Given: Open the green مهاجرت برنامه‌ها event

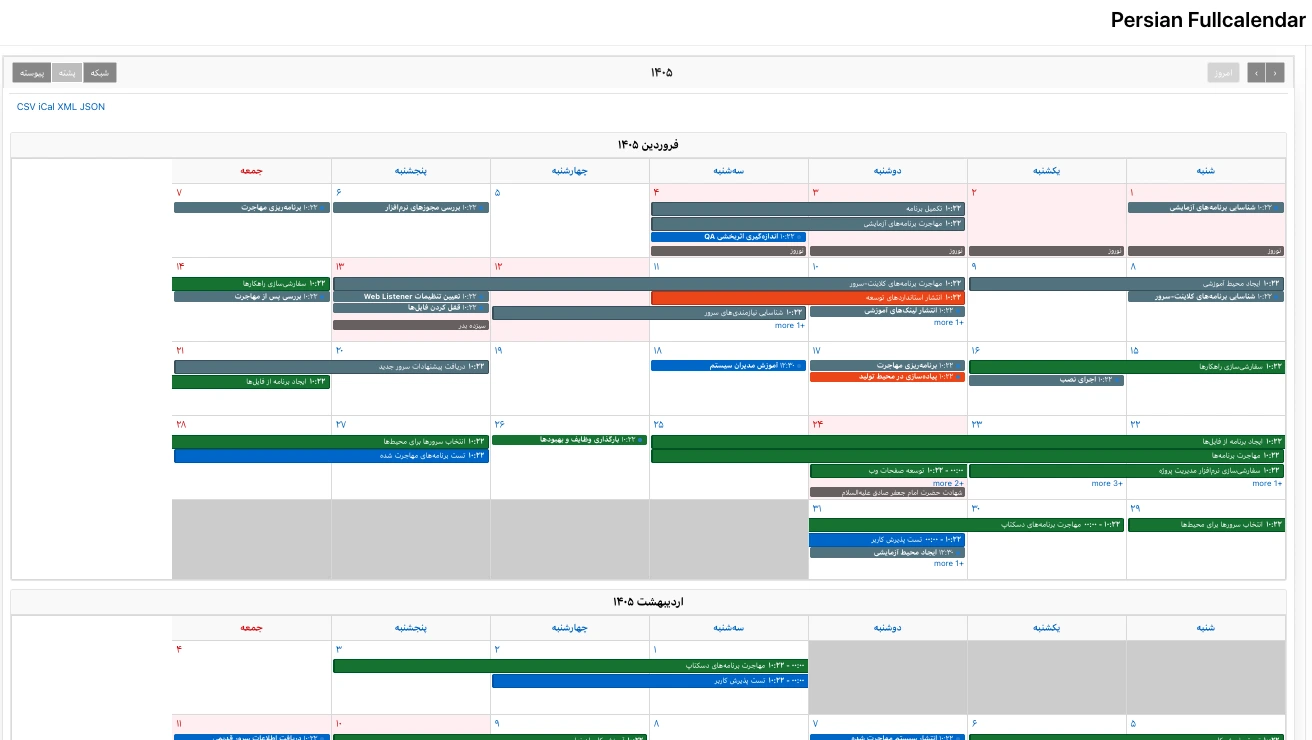Looking at the screenshot, I should 968,456.
